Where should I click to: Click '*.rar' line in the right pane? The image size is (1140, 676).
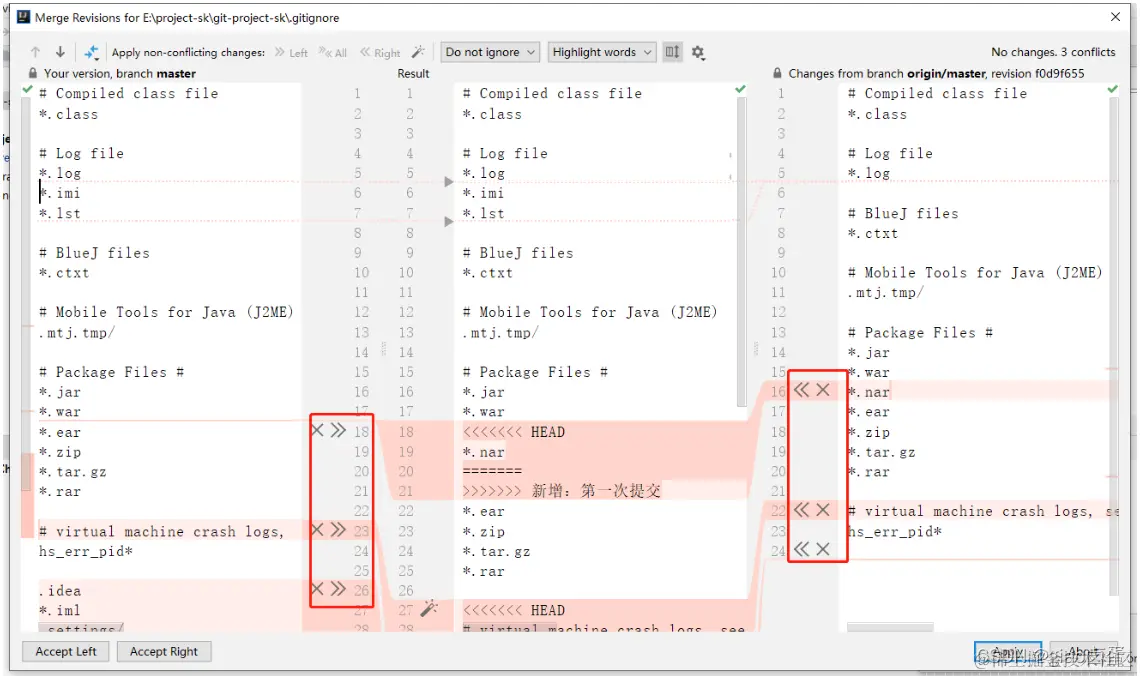[868, 472]
